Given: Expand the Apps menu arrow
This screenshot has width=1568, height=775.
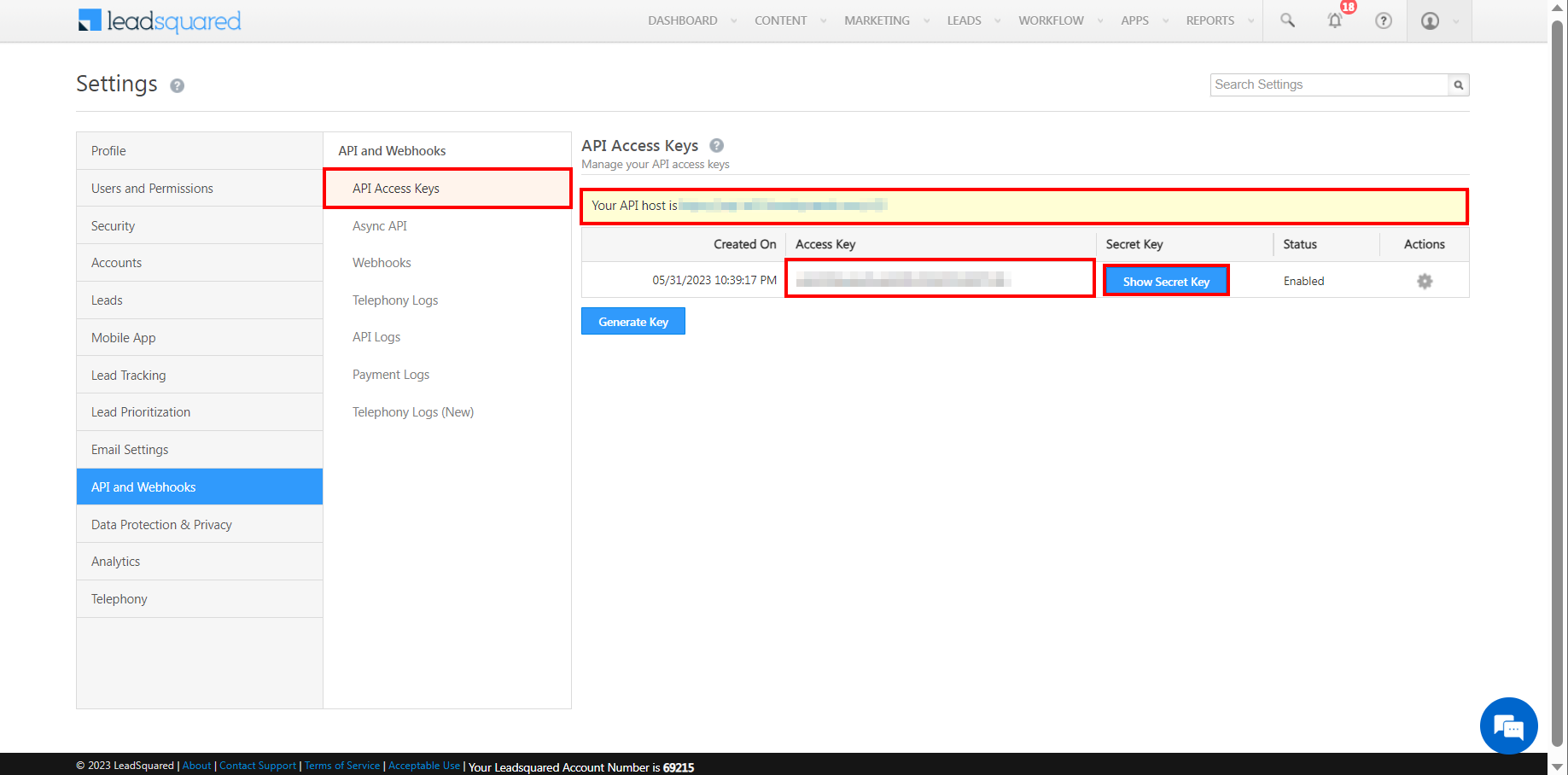Looking at the screenshot, I should [x=1165, y=21].
